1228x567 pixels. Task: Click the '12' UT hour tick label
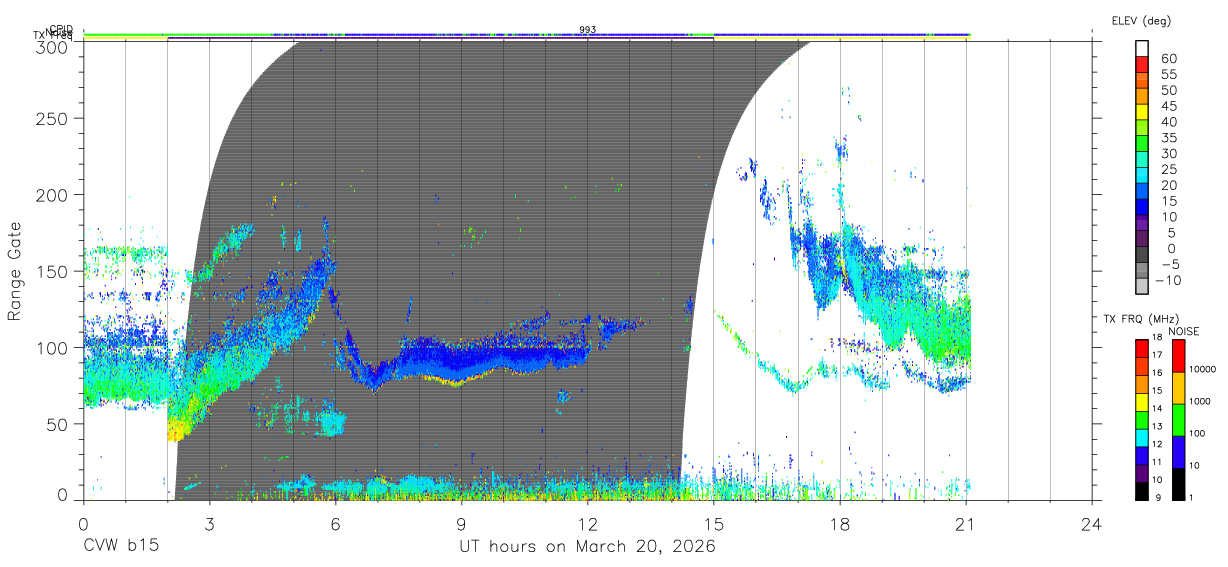coord(588,523)
